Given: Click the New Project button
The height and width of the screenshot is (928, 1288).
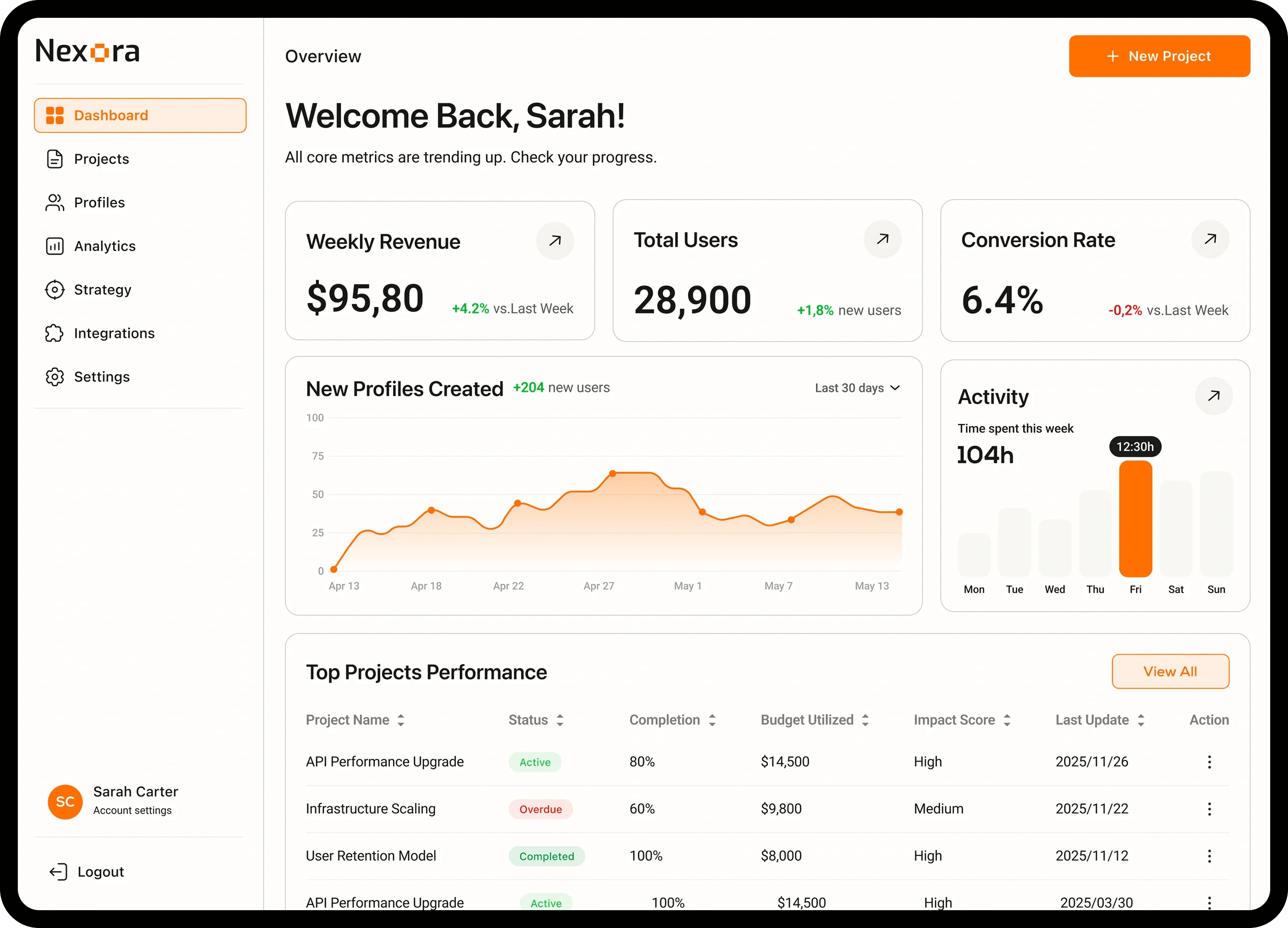Looking at the screenshot, I should (1159, 56).
